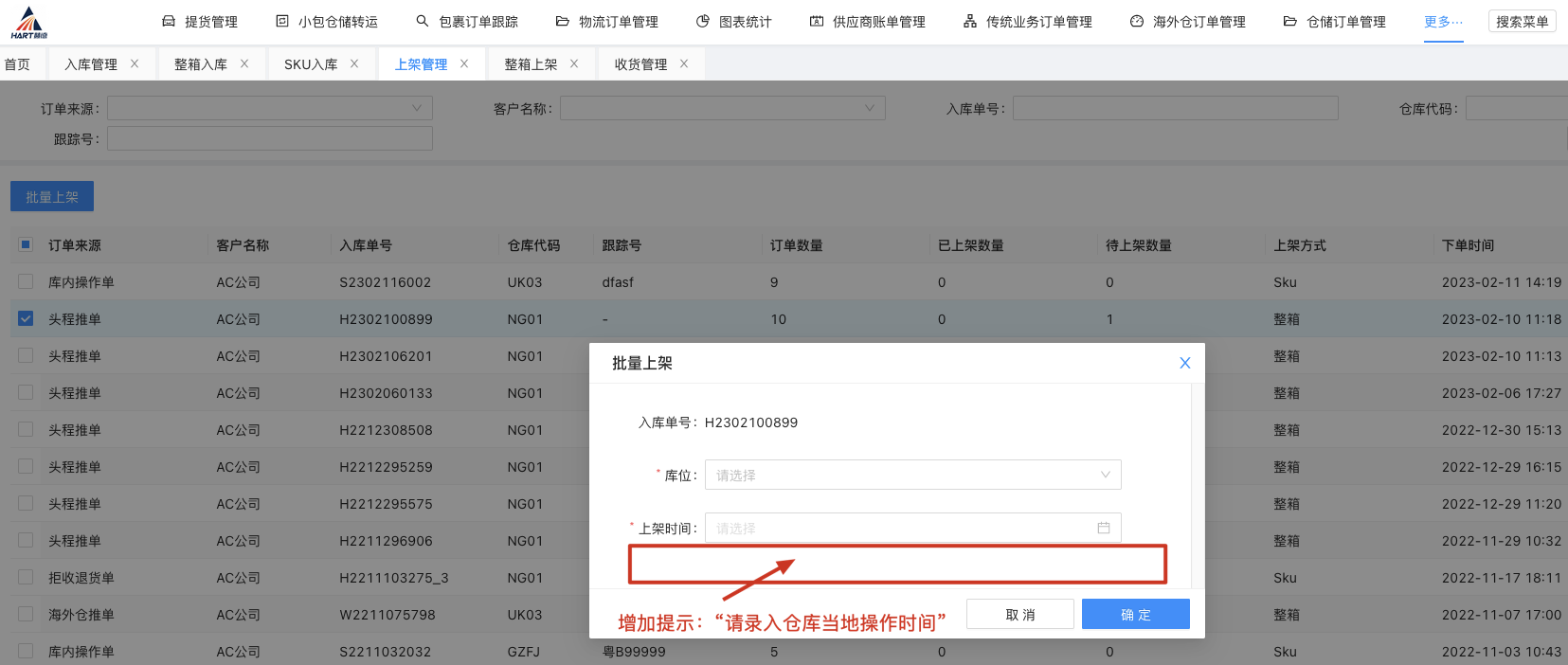Close the 收货管理 tab using its X
The image size is (1568, 665).
point(684,63)
